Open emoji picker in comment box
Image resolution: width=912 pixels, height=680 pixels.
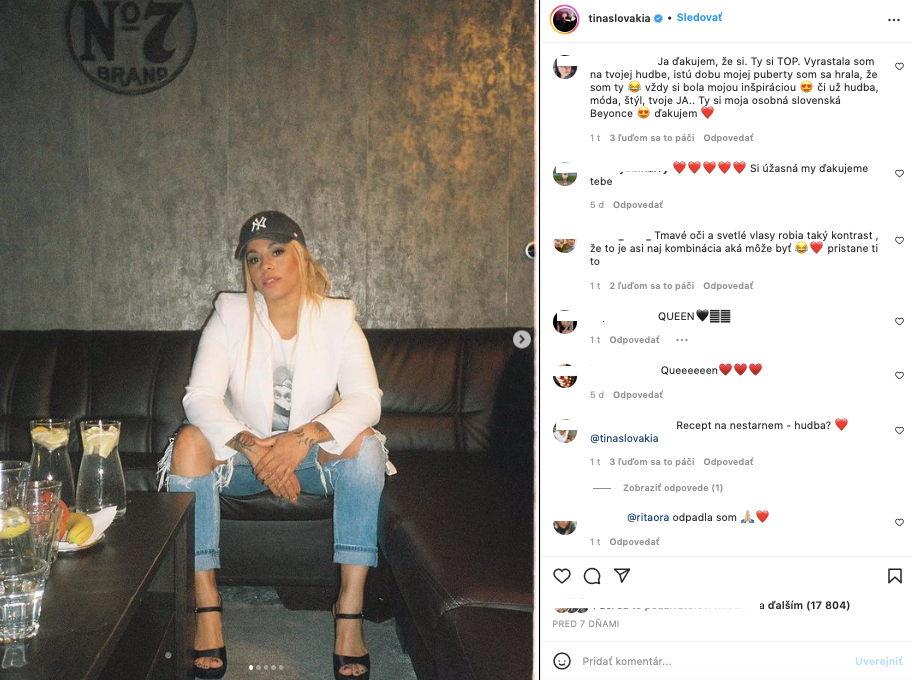[561, 661]
